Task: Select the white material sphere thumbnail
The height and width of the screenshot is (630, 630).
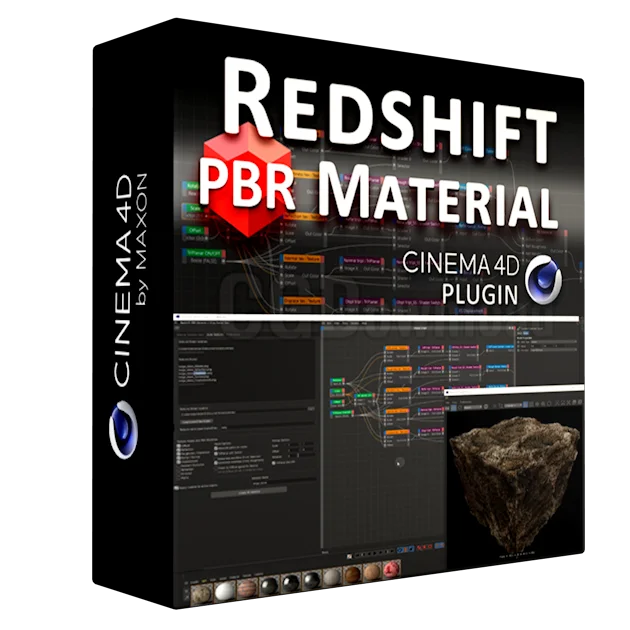Action: point(225,591)
